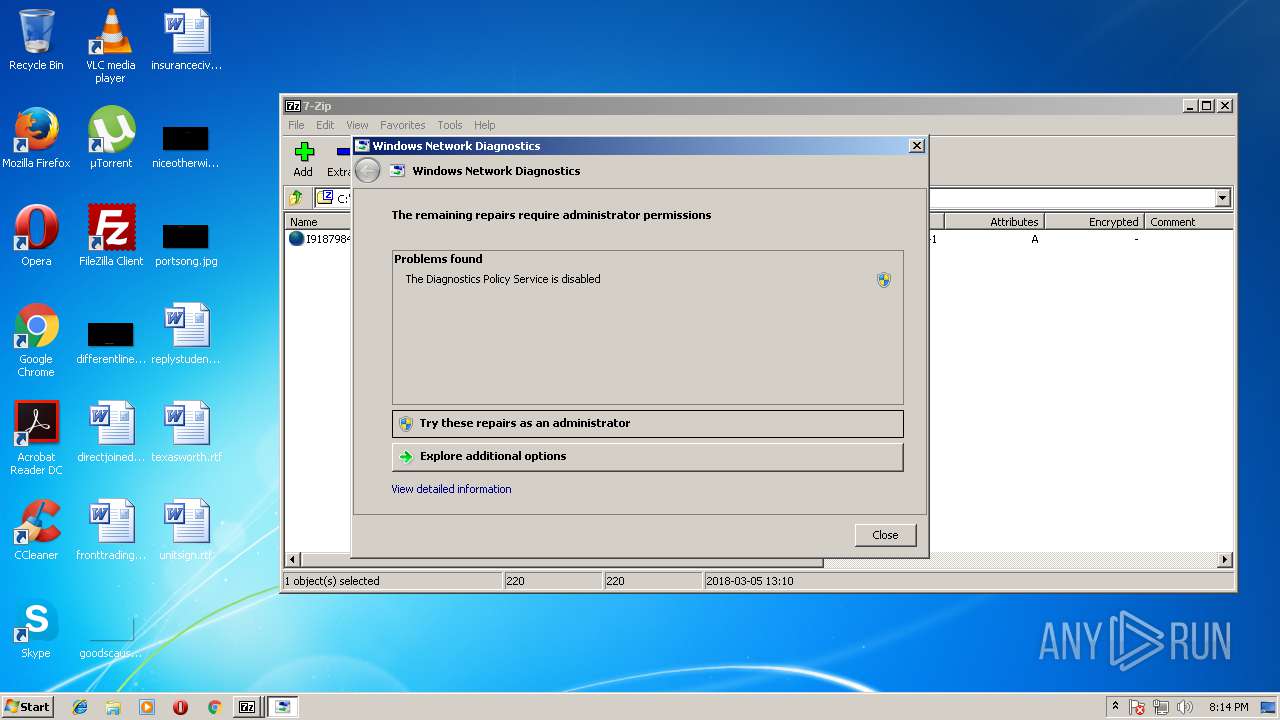This screenshot has height=720, width=1280.
Task: Launch µTorrent desktop shortcut
Action: click(x=111, y=138)
